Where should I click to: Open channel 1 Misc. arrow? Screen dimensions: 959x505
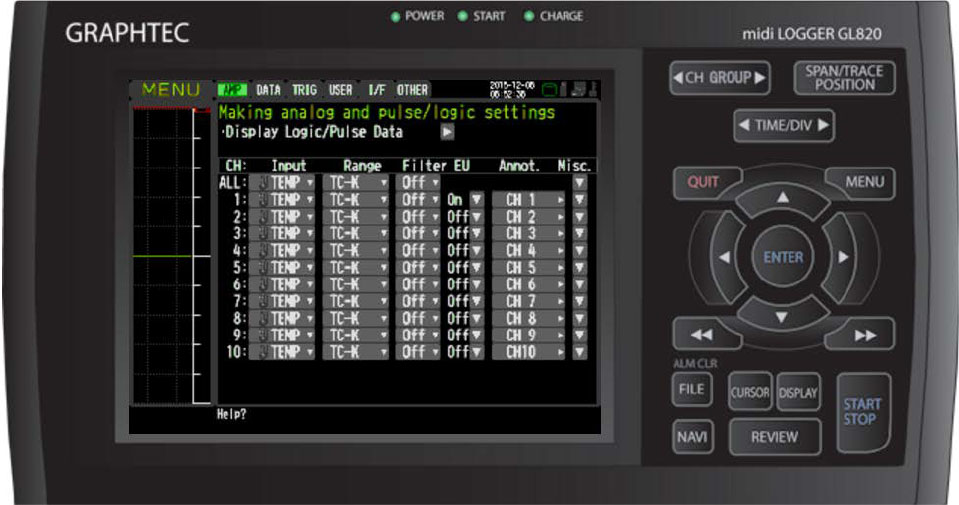tap(579, 199)
